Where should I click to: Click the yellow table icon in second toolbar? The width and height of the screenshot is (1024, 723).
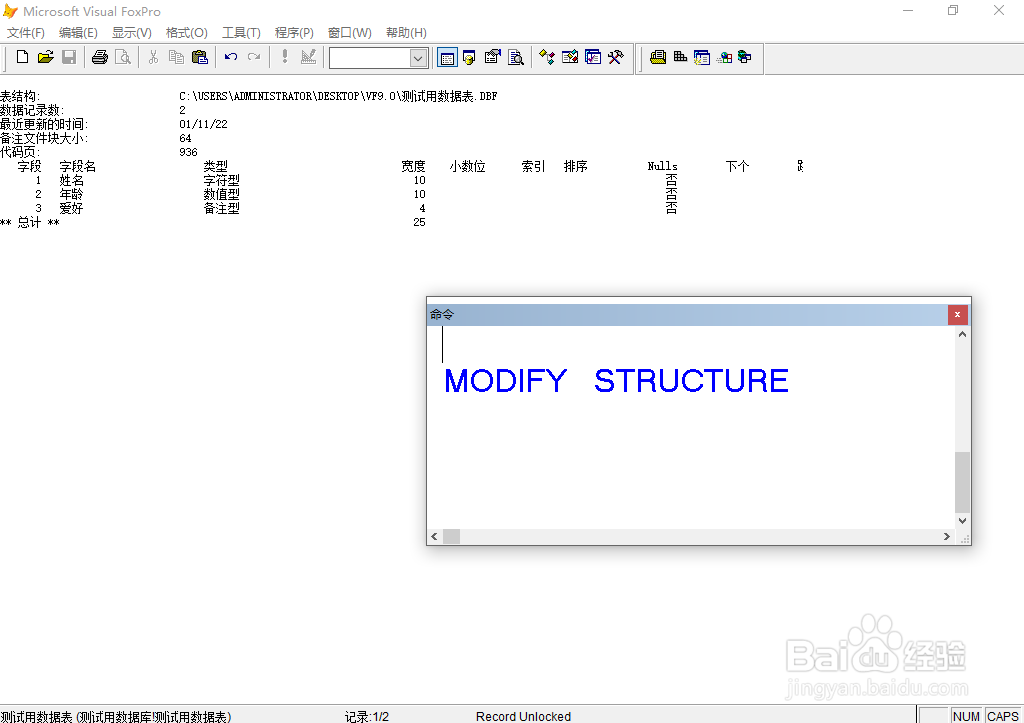pos(658,57)
